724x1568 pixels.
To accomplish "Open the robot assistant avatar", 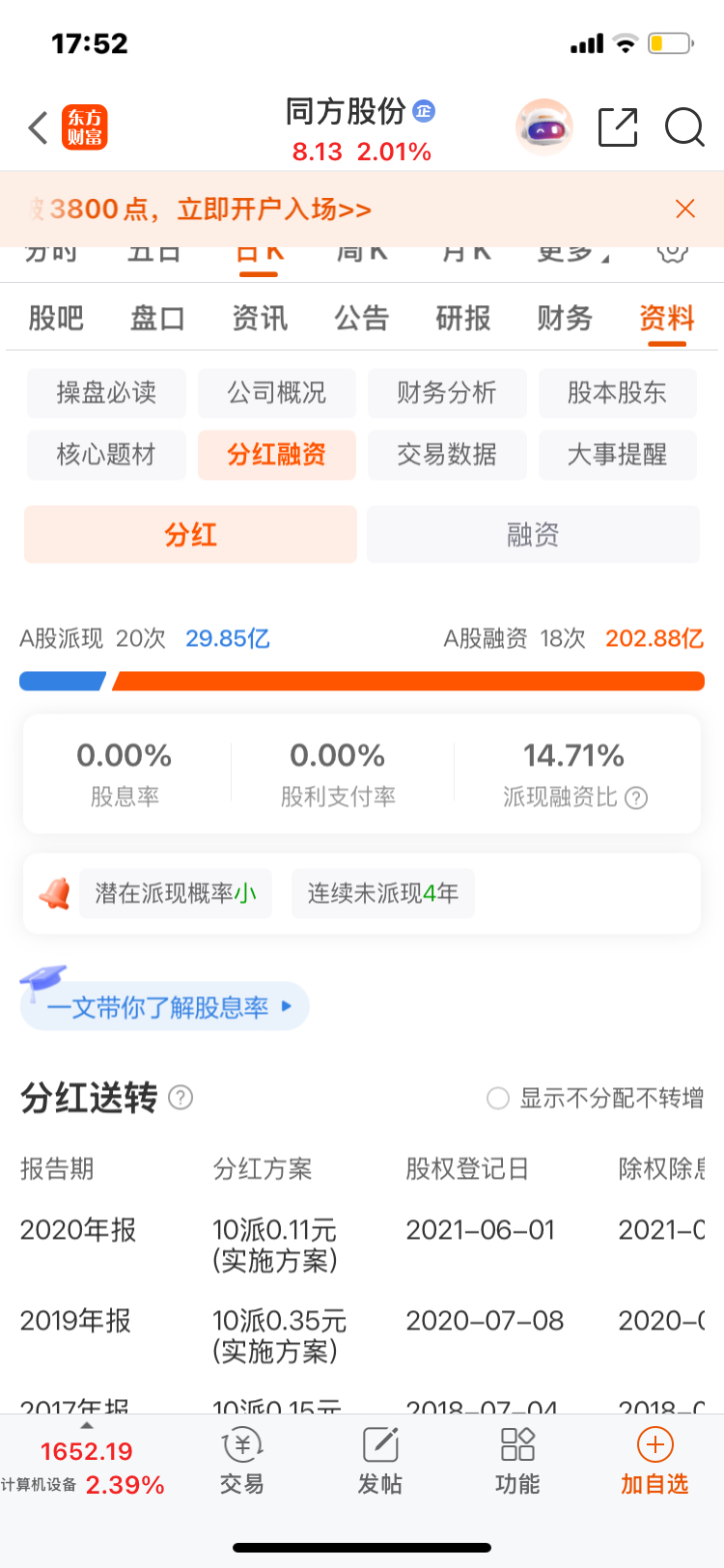I will point(544,126).
